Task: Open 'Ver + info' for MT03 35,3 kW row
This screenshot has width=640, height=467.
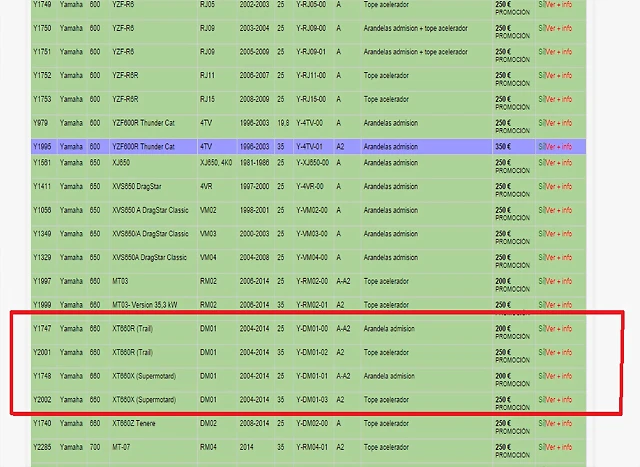Action: [559, 305]
